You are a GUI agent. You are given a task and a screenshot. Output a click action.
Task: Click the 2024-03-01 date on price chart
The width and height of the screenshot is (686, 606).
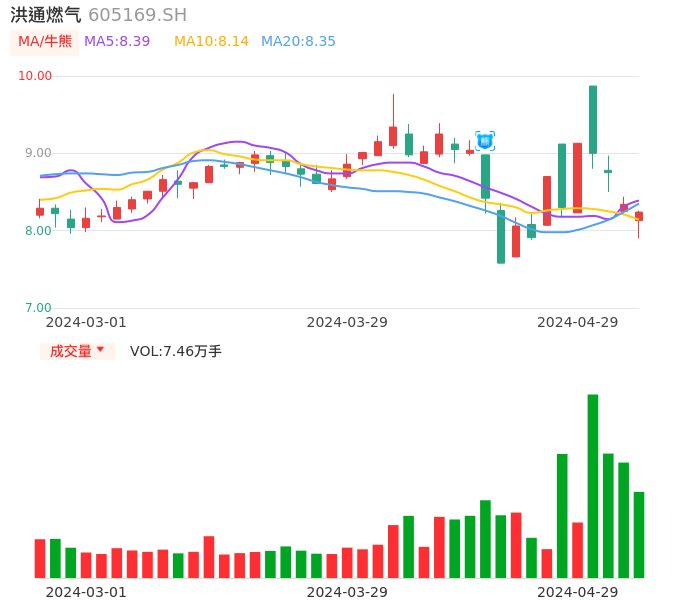[86, 322]
